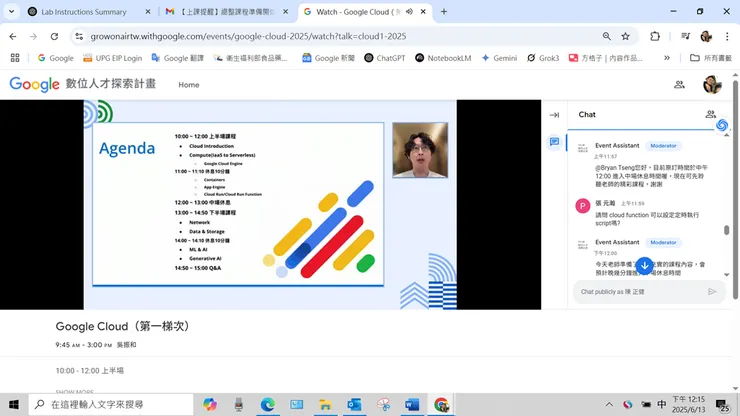Open the Google 新聞 bookmark
Screen dimensions: 740x416
(328, 58)
